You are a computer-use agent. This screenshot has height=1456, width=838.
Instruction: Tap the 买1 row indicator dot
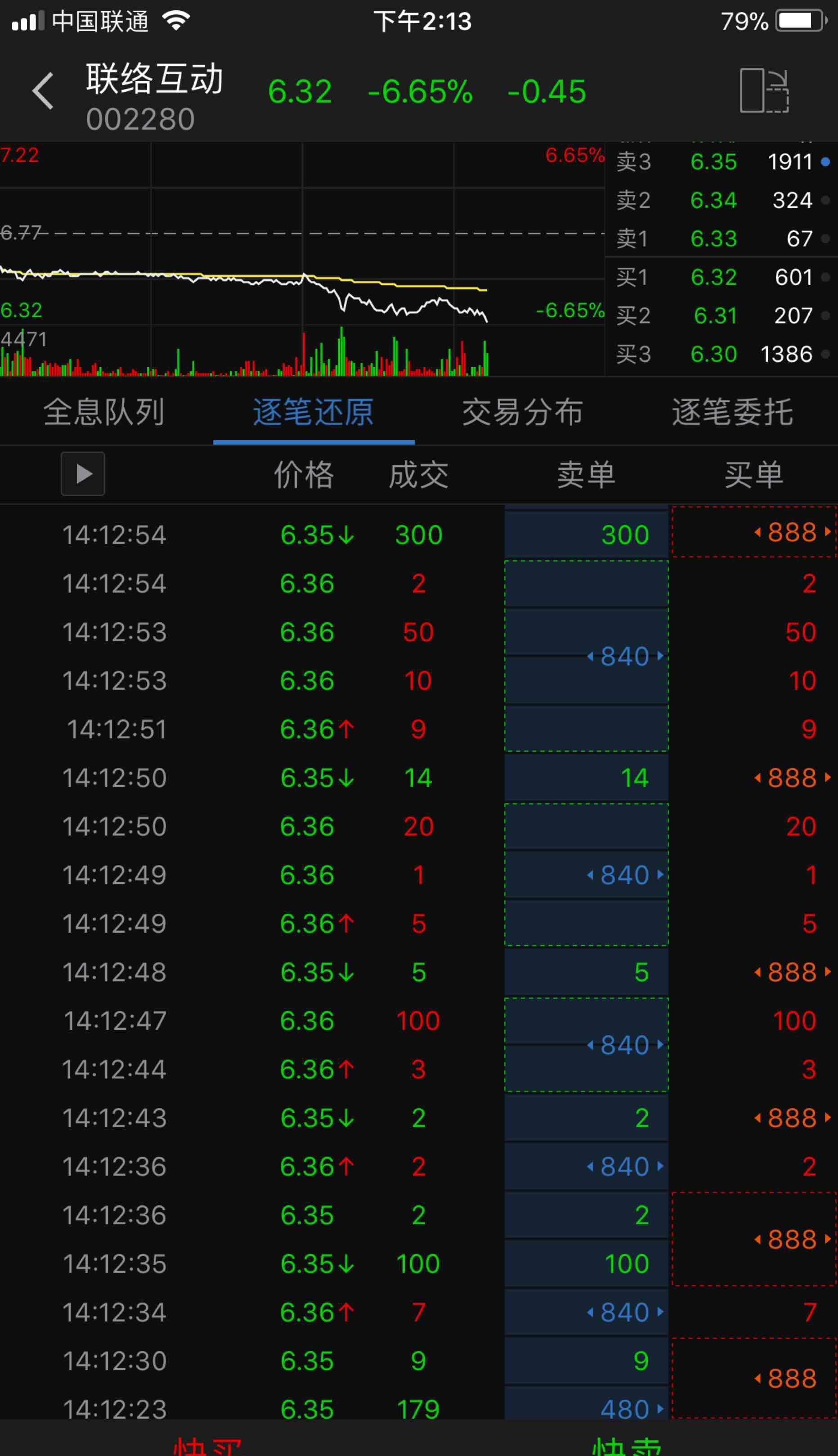pos(825,277)
